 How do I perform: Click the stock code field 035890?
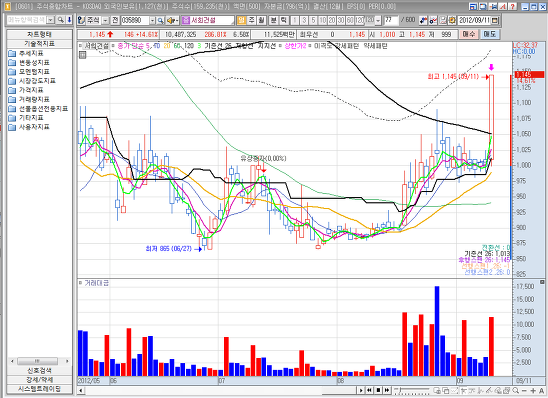click(135, 21)
